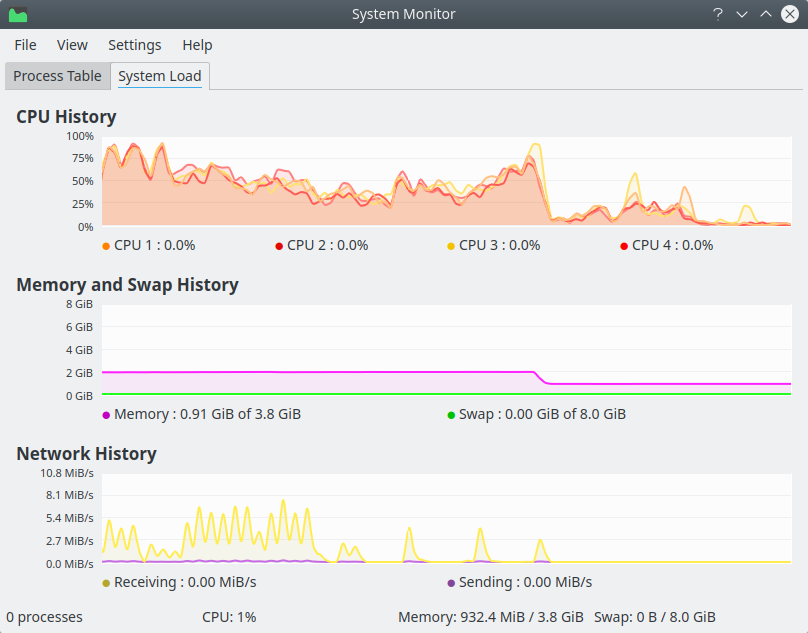Click the orange CPU 1 legend dot

106,246
